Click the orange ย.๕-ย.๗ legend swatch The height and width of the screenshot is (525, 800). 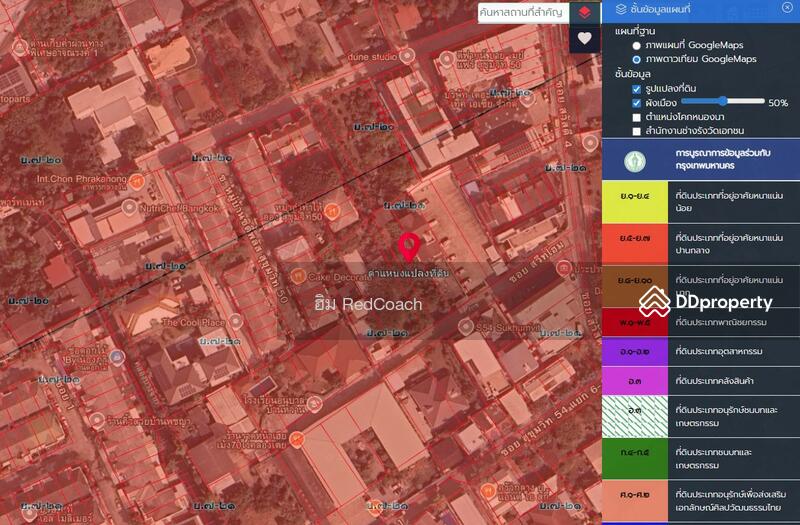pos(635,244)
